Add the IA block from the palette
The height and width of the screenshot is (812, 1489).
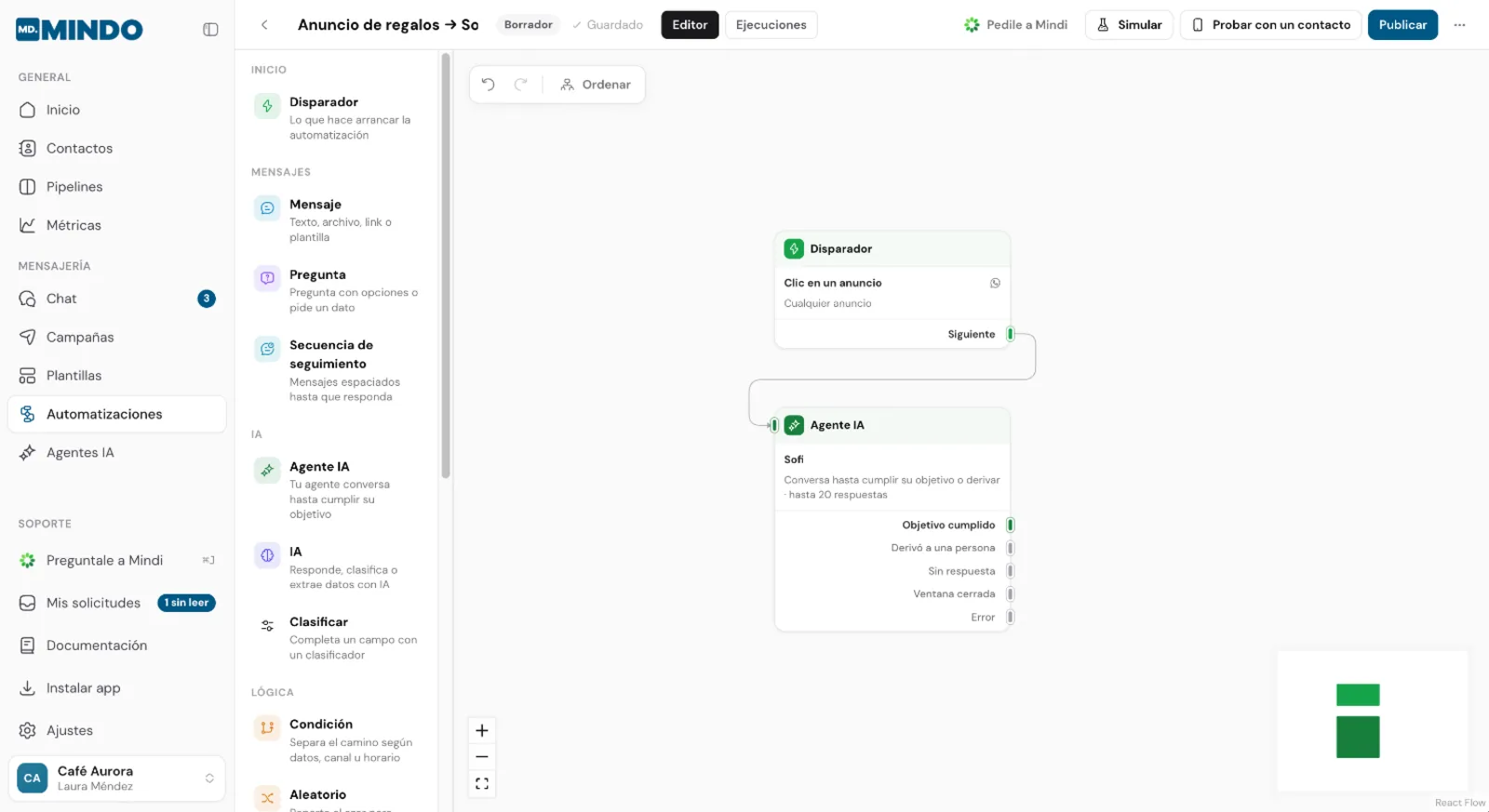coord(337,567)
